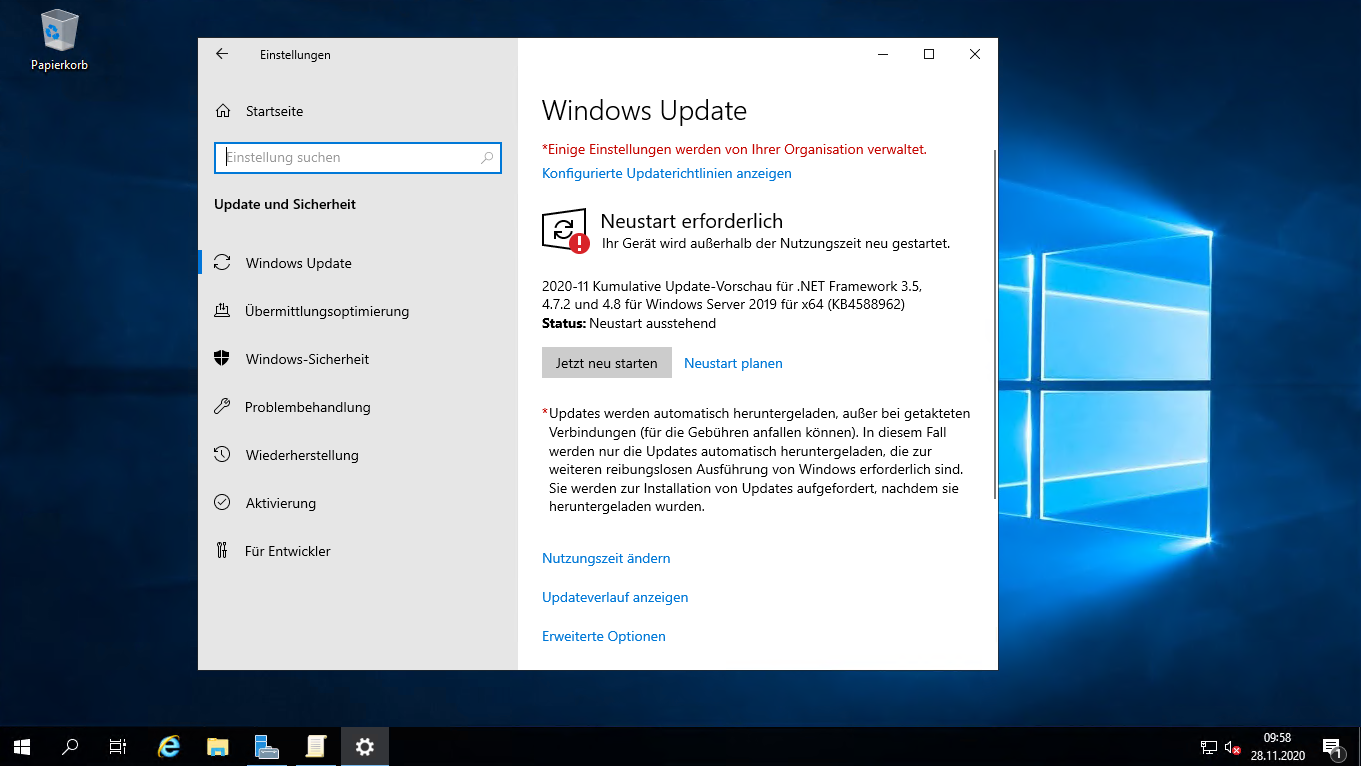Image resolution: width=1361 pixels, height=766 pixels.
Task: Click Jetzt neu starten button
Action: [607, 363]
